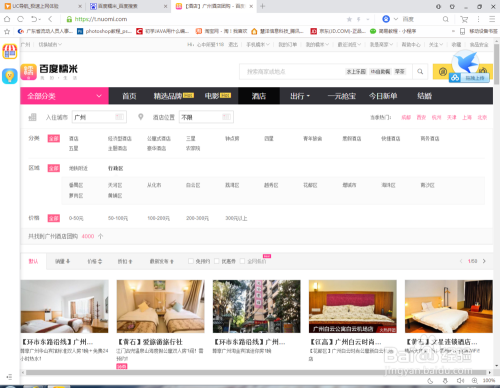Filter by 经济型酒店 category
This screenshot has height=388, width=500.
tap(120, 138)
